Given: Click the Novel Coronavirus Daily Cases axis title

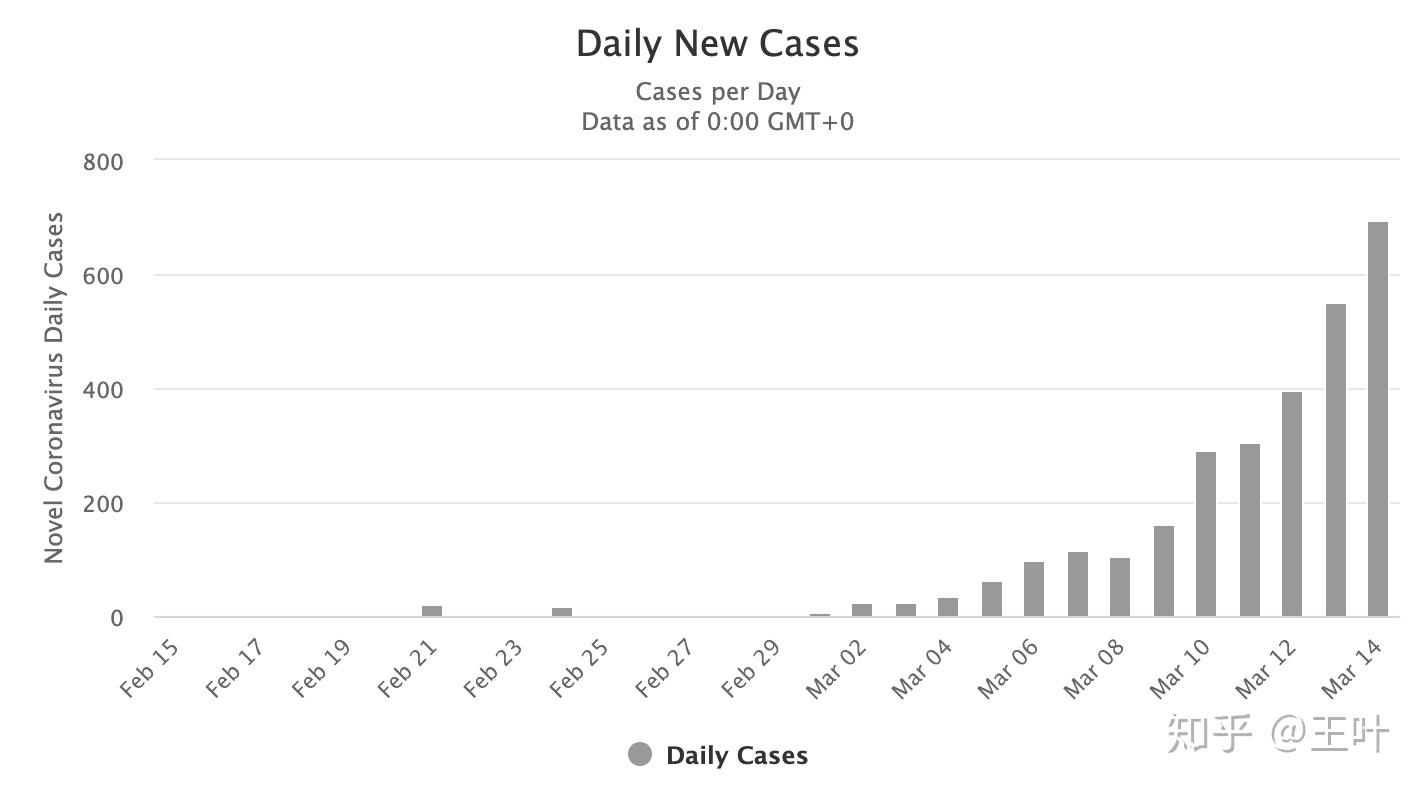Looking at the screenshot, I should point(54,388).
